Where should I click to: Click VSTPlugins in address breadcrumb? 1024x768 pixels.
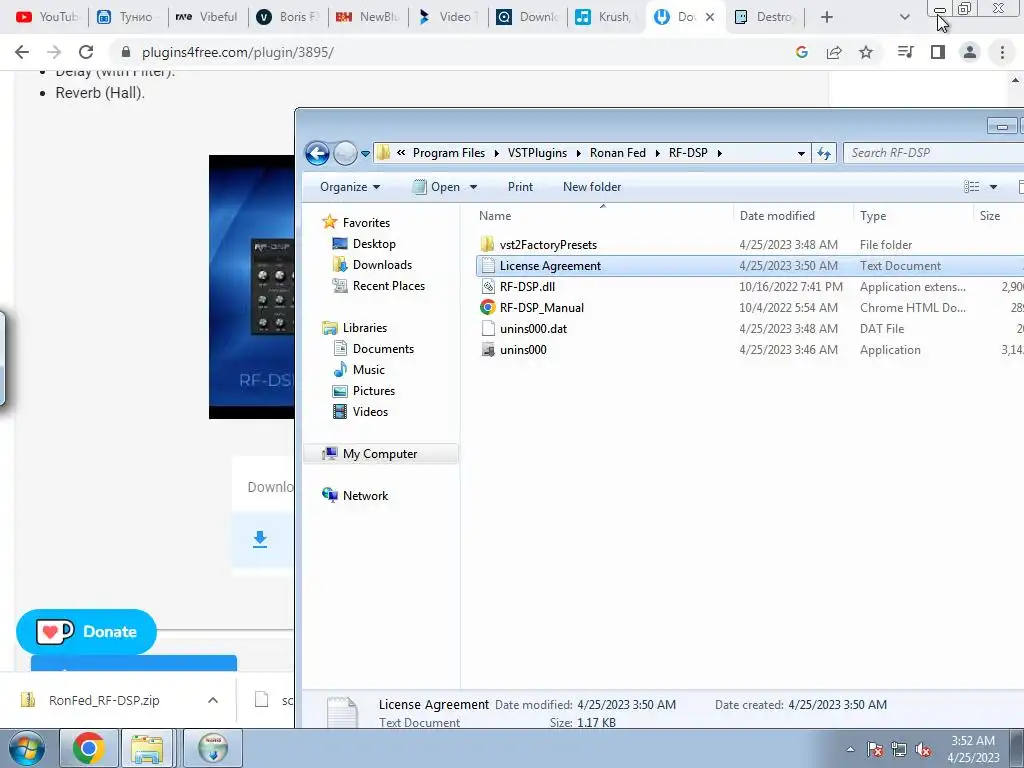pos(537,153)
